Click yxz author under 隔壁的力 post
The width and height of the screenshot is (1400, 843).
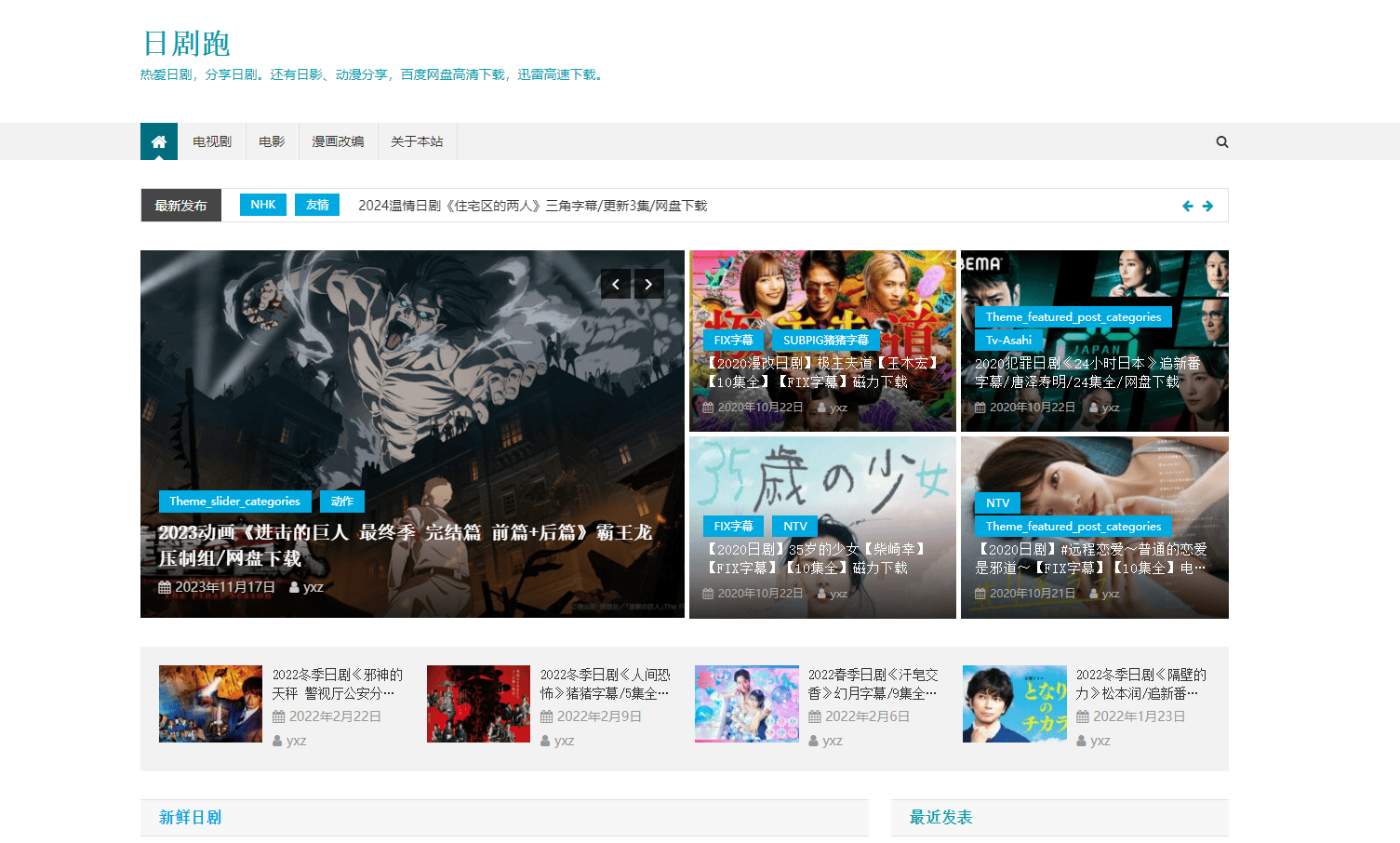click(x=1093, y=741)
